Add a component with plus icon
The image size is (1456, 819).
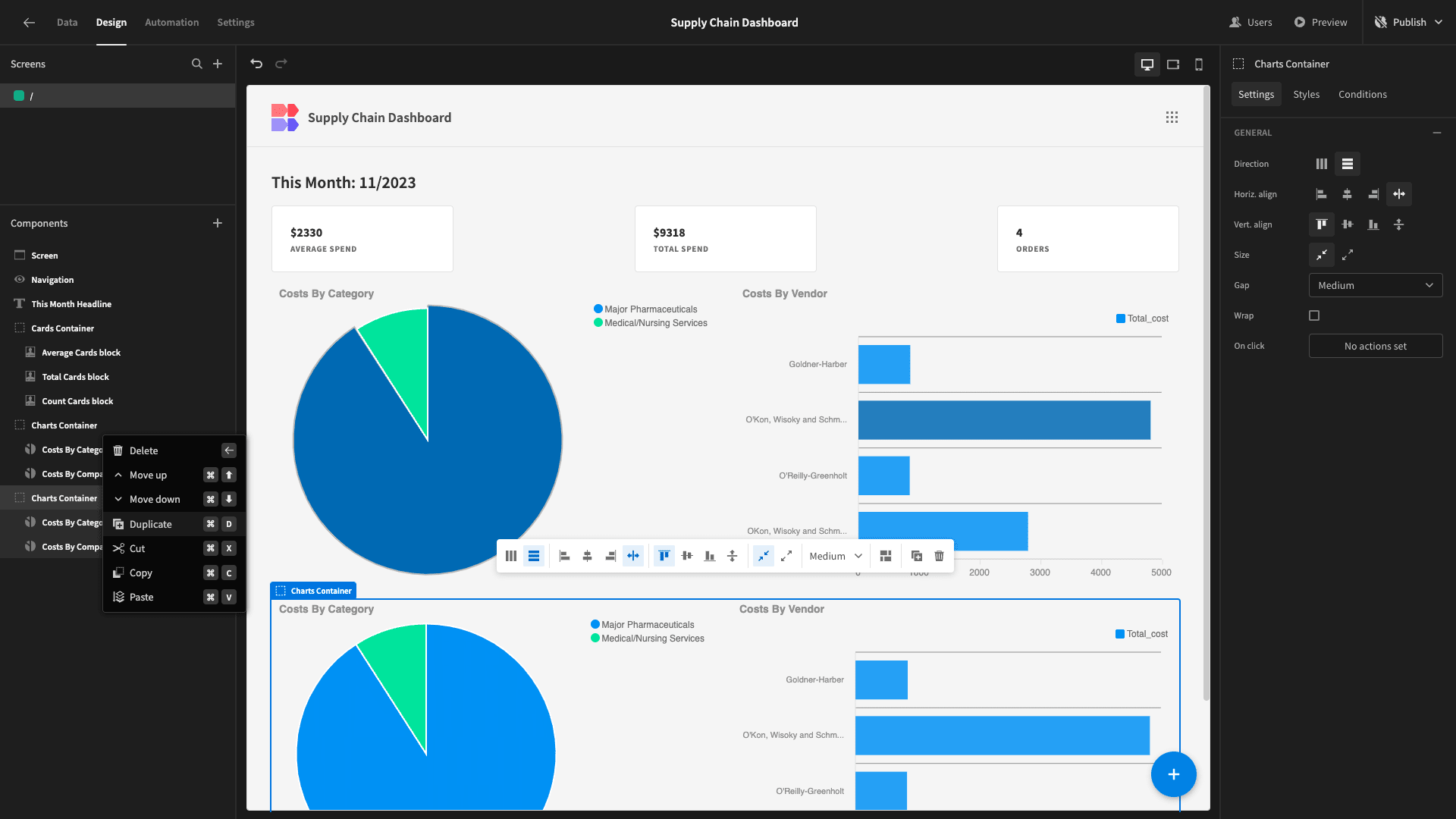click(218, 223)
